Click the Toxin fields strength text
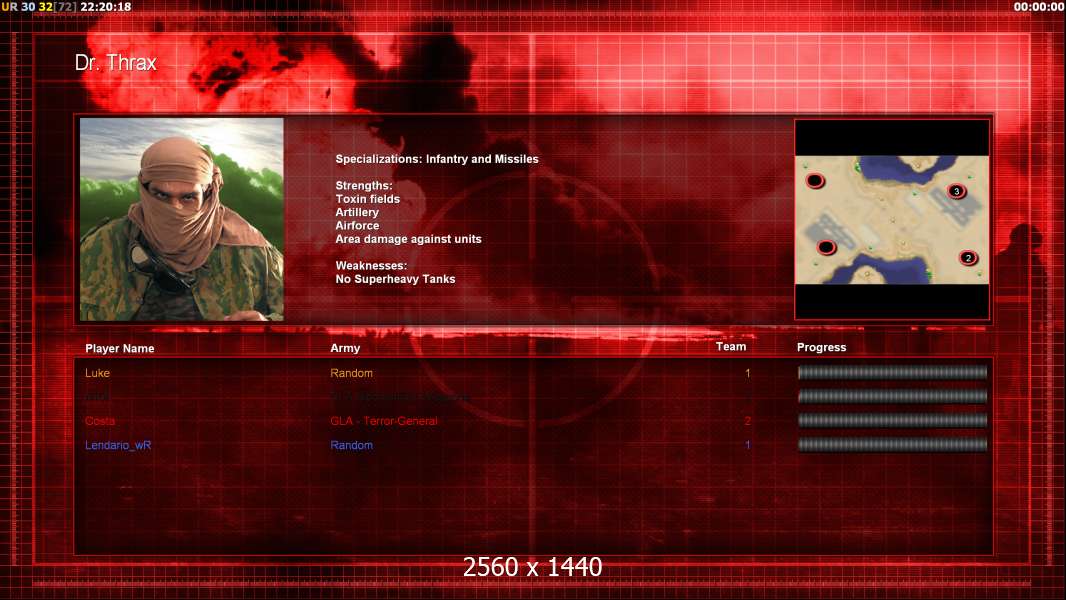The image size is (1066, 600). [367, 199]
